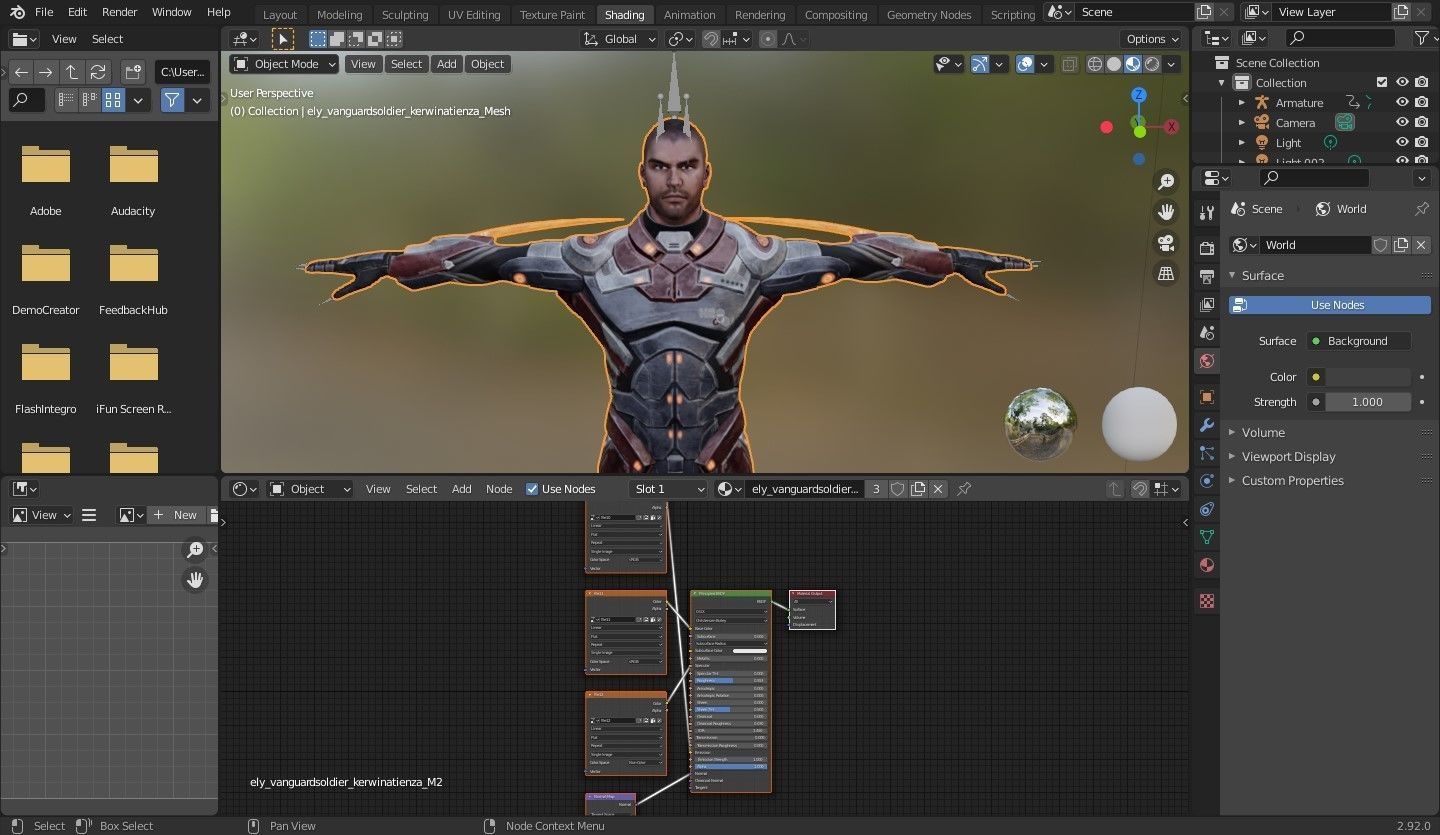Image resolution: width=1440 pixels, height=835 pixels.
Task: Create a new folder in file browser
Action: 133,72
